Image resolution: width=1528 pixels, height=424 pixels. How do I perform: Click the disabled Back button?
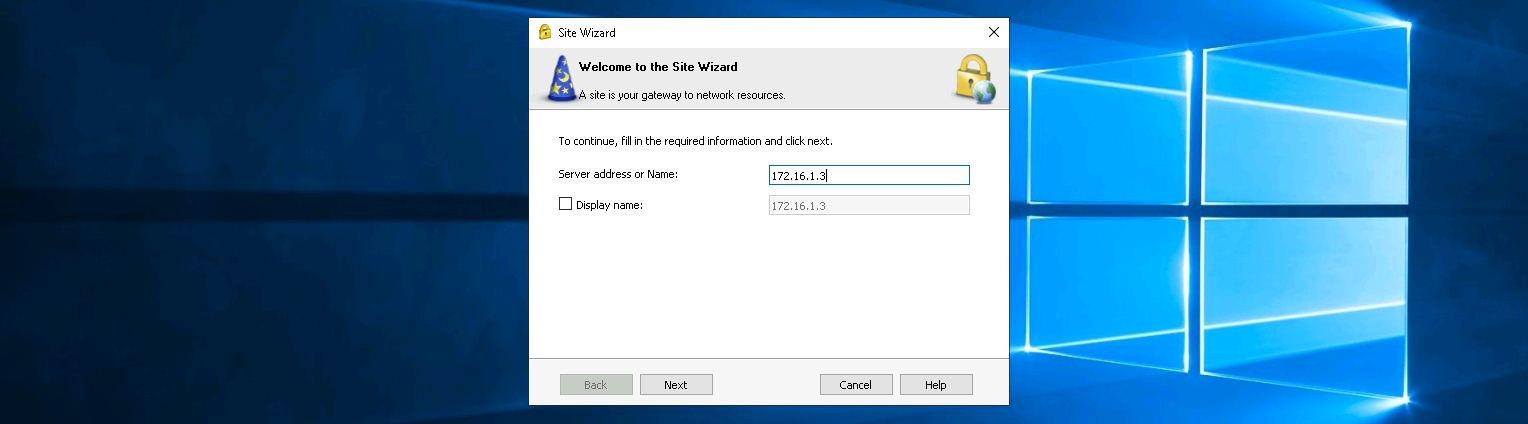coord(596,385)
